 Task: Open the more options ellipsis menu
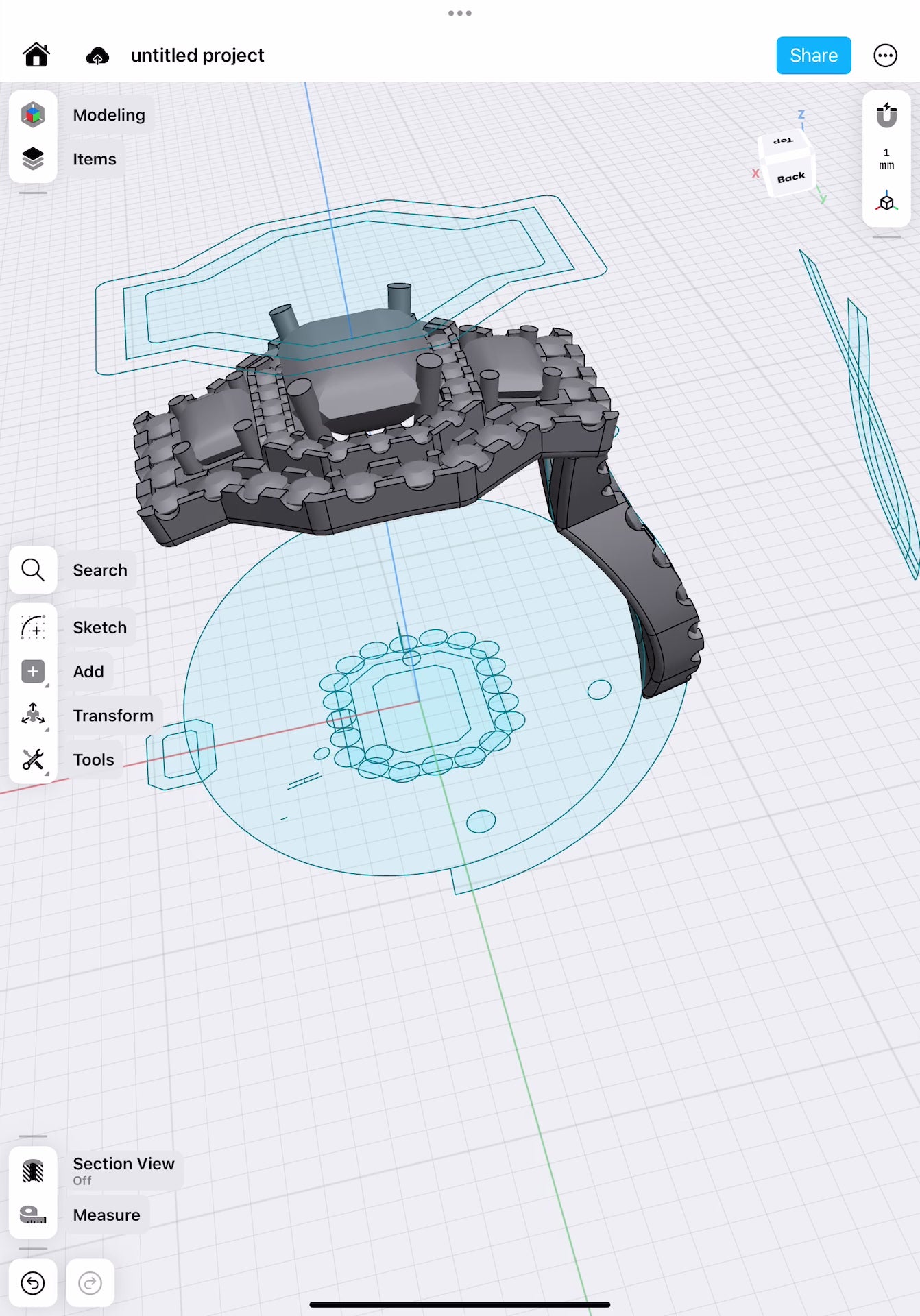(885, 56)
